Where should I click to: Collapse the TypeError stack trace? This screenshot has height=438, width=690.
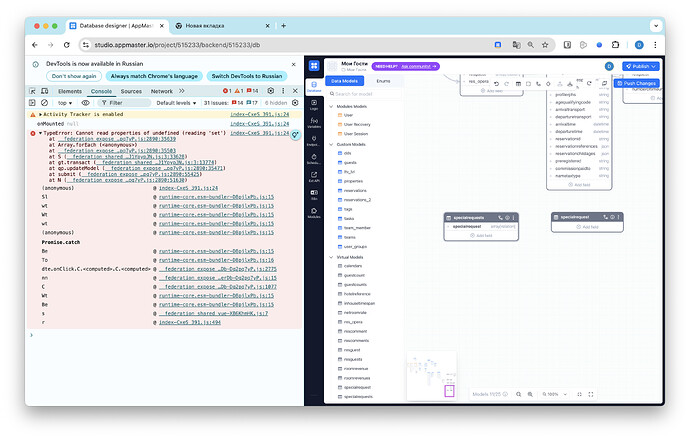point(40,133)
